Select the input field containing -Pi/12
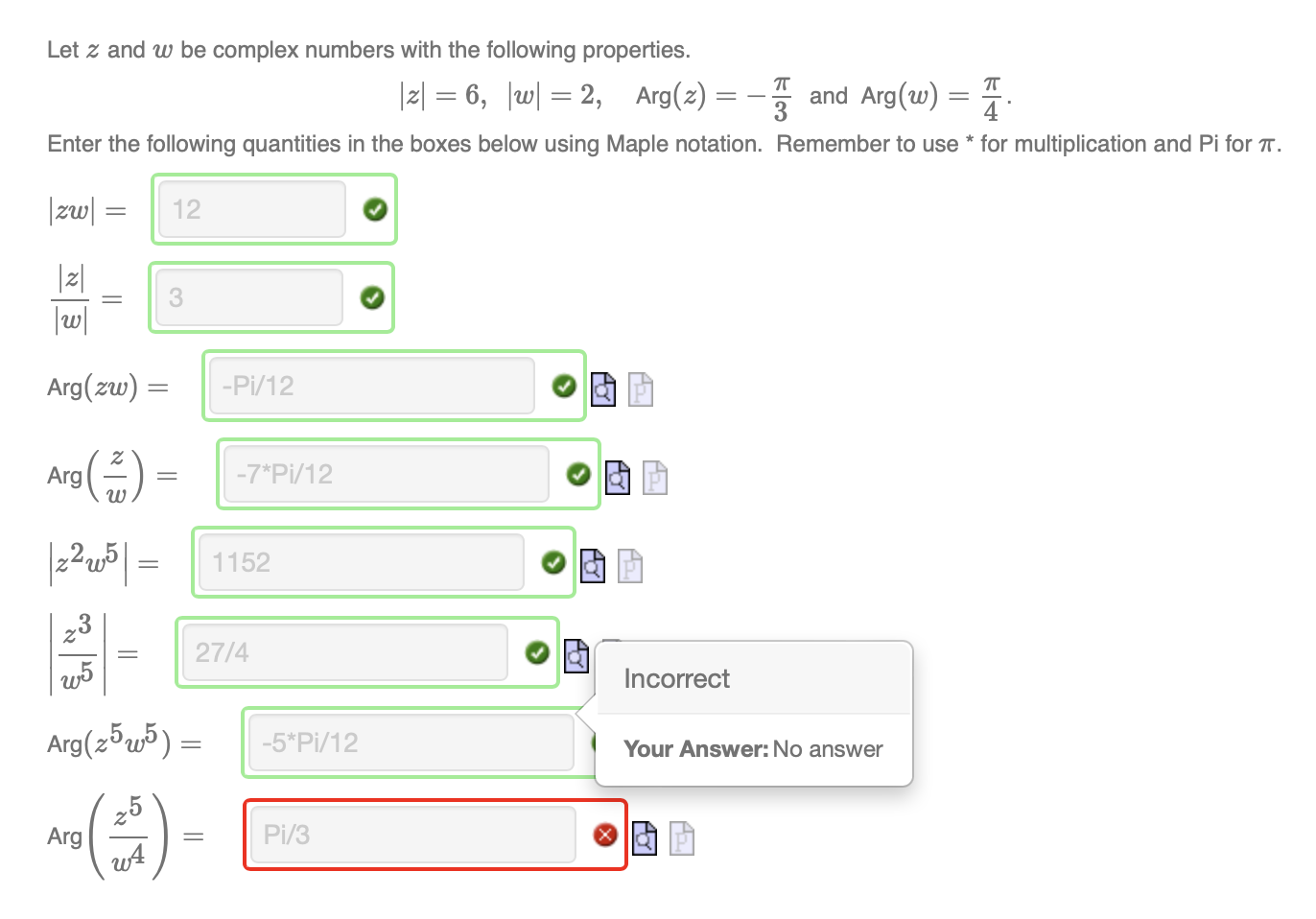Screen dimensions: 1316x919 [372, 386]
